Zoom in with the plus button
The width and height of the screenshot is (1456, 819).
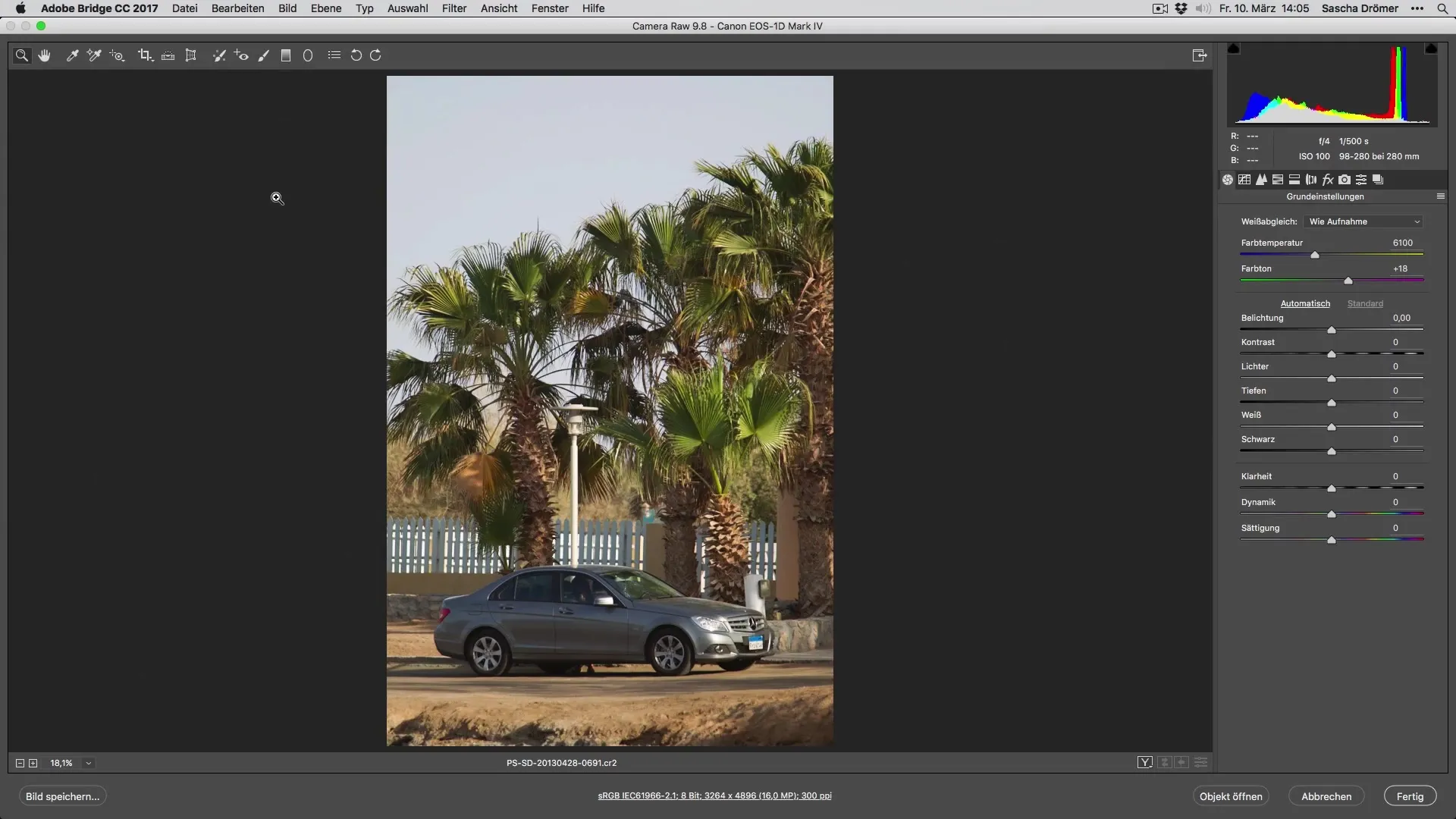33,763
